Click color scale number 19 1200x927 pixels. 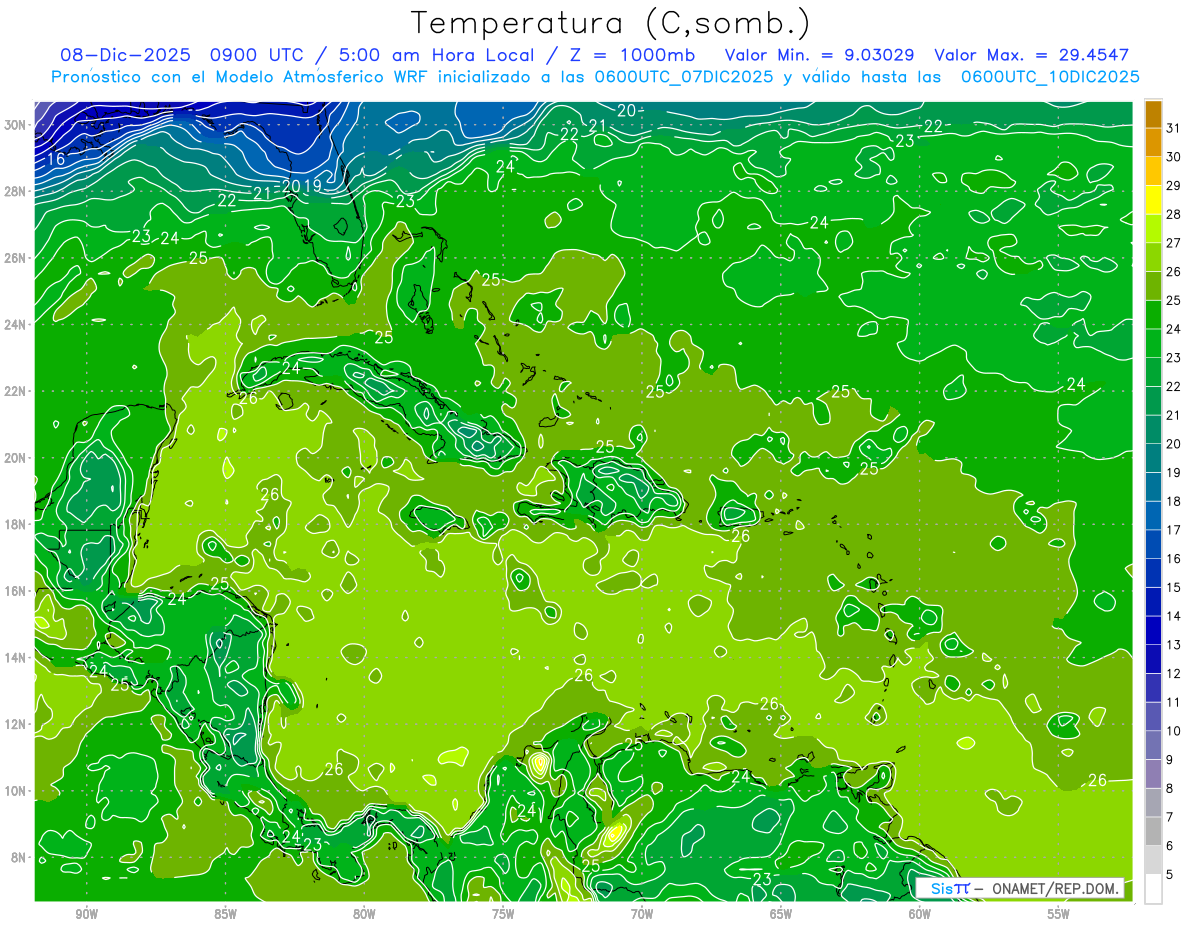coord(1174,472)
